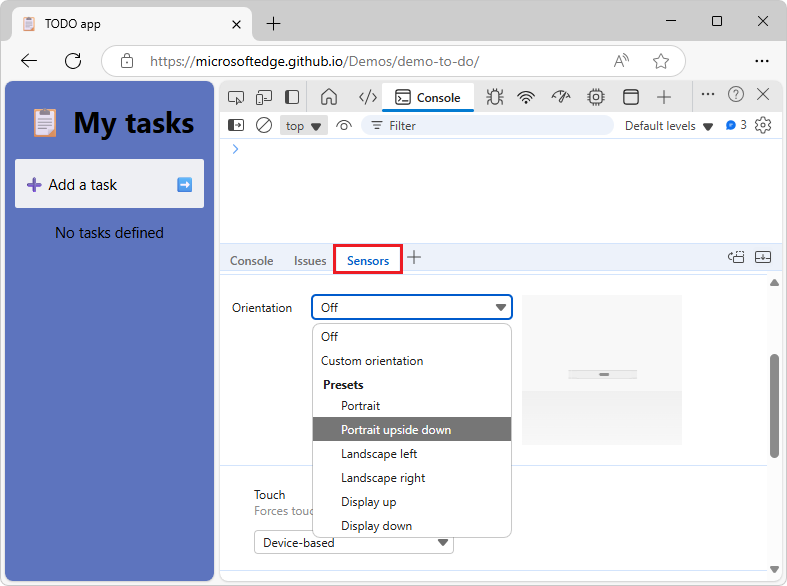This screenshot has height=586, width=787.
Task: Open the Default levels dropdown
Action: (669, 126)
